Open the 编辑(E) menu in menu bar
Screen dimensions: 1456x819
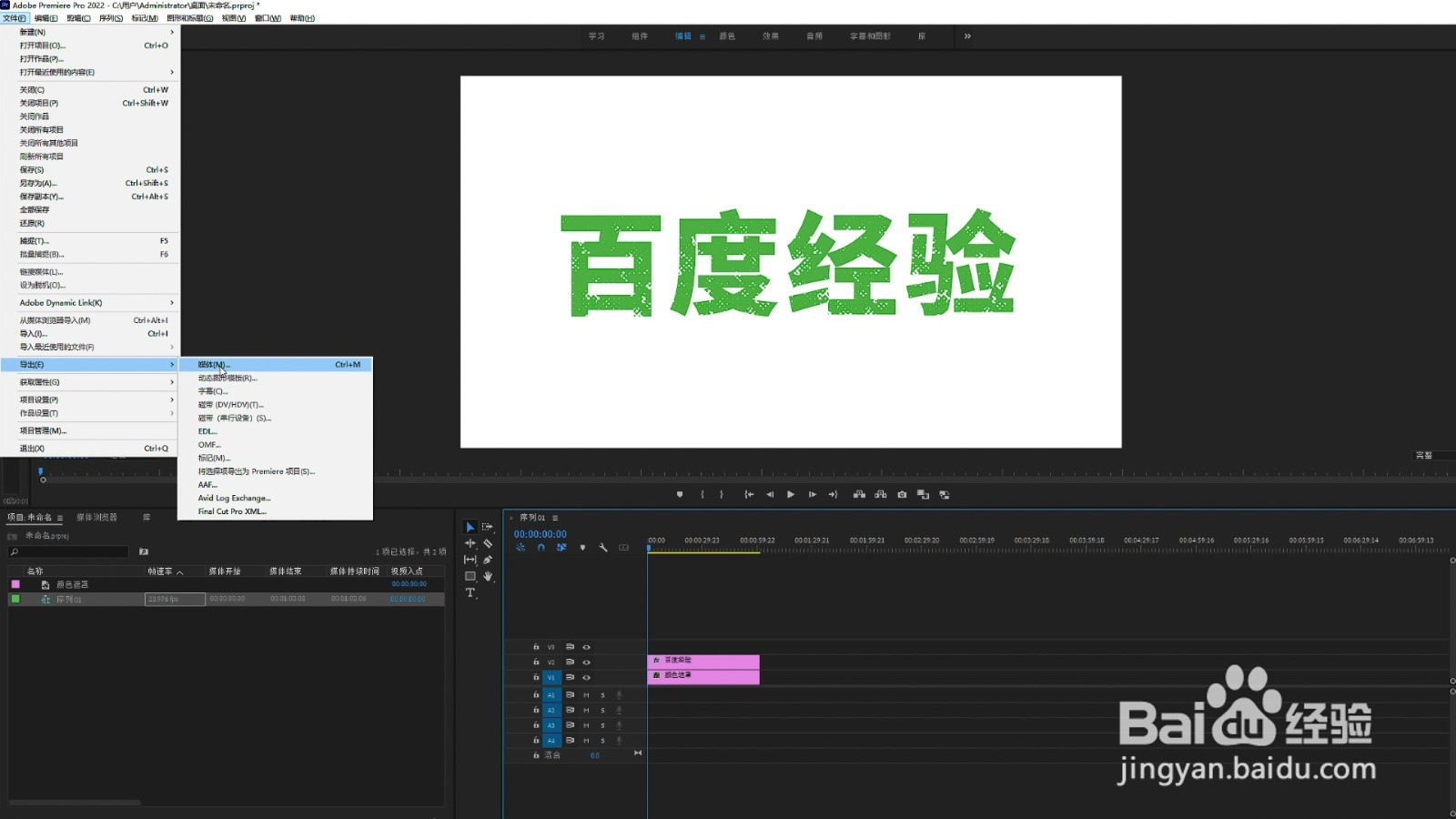(46, 18)
